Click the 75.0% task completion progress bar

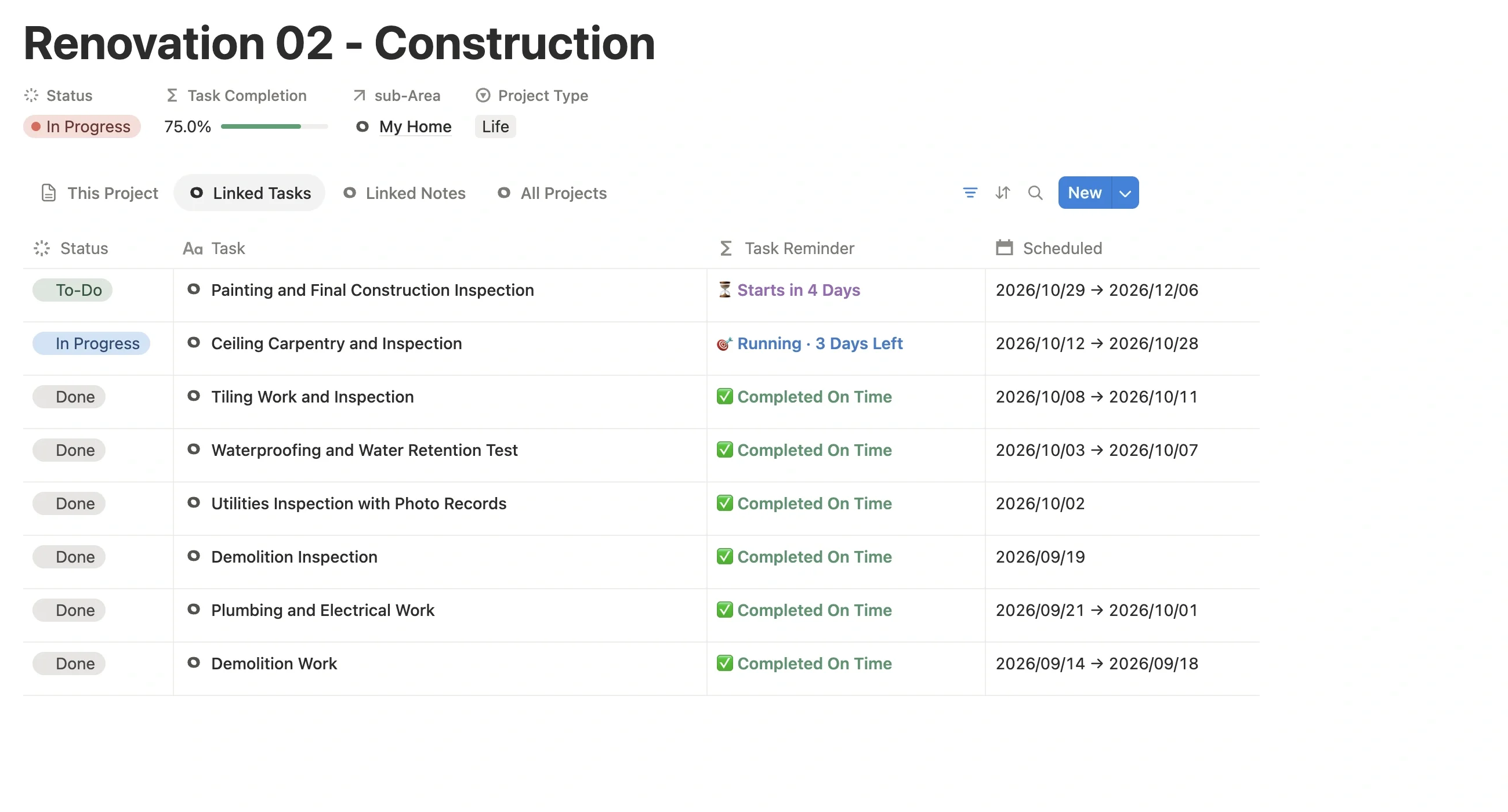(274, 126)
